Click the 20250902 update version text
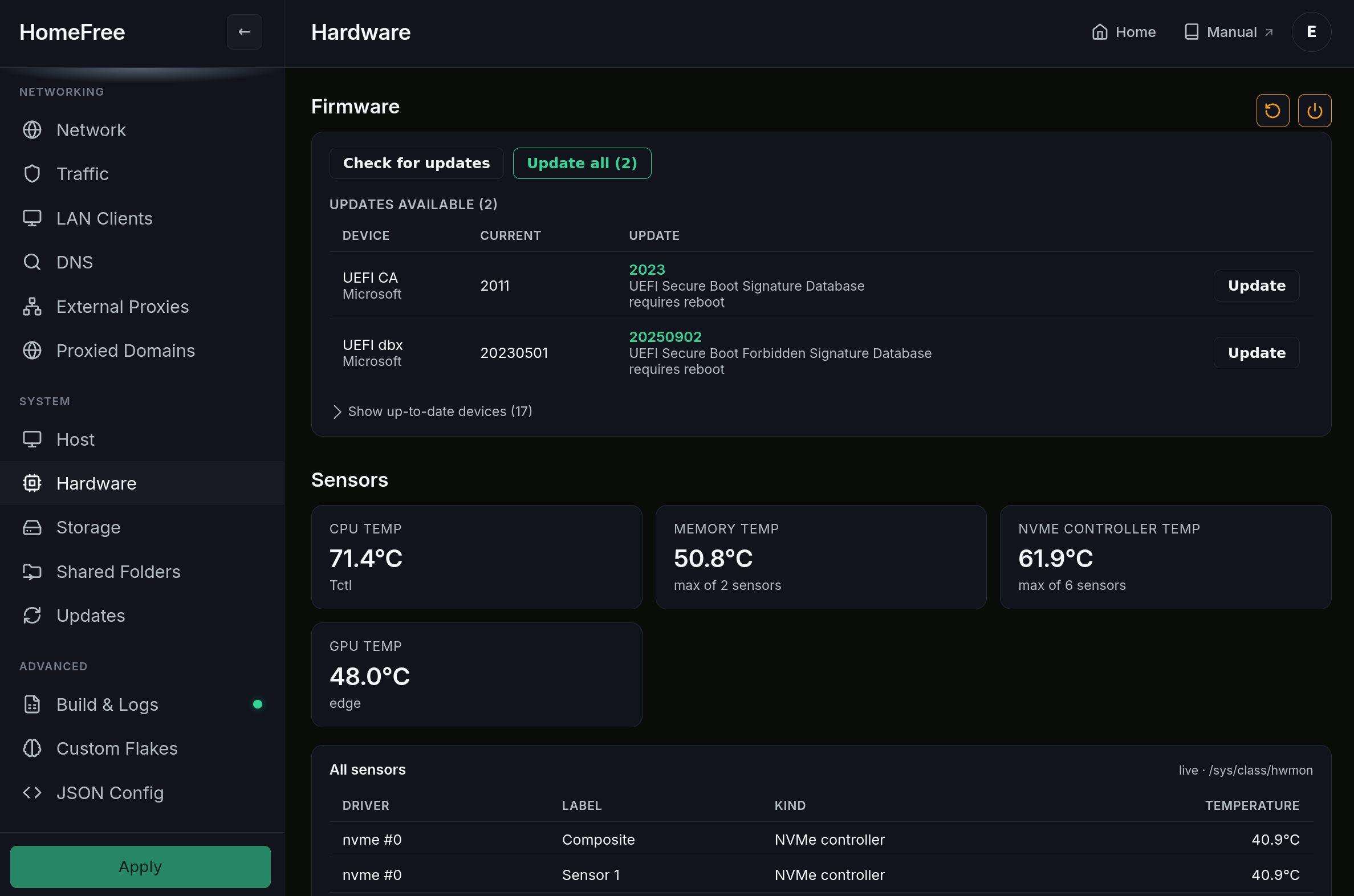Screen dimensions: 1354x896 665,337
